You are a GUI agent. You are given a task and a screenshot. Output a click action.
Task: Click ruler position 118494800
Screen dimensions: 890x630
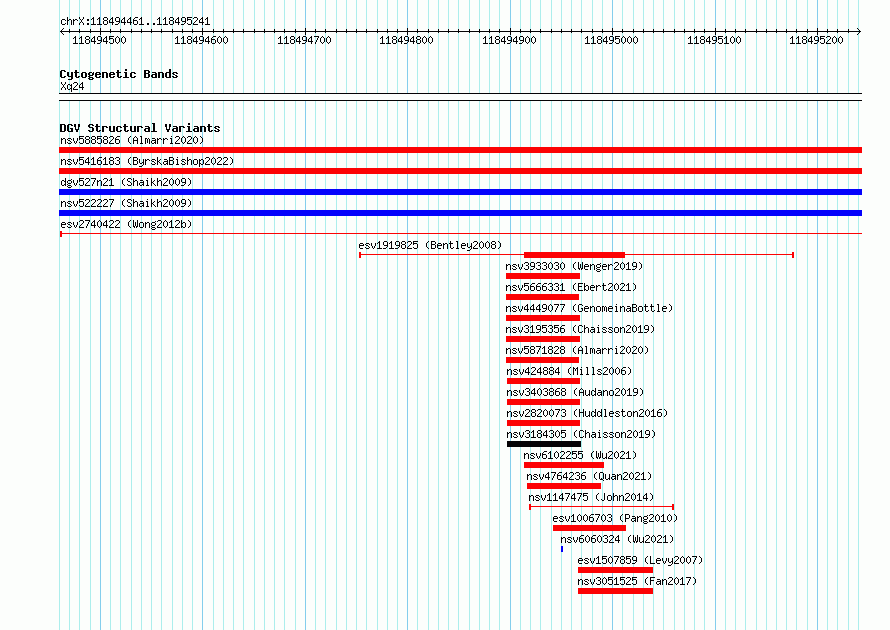[406, 40]
